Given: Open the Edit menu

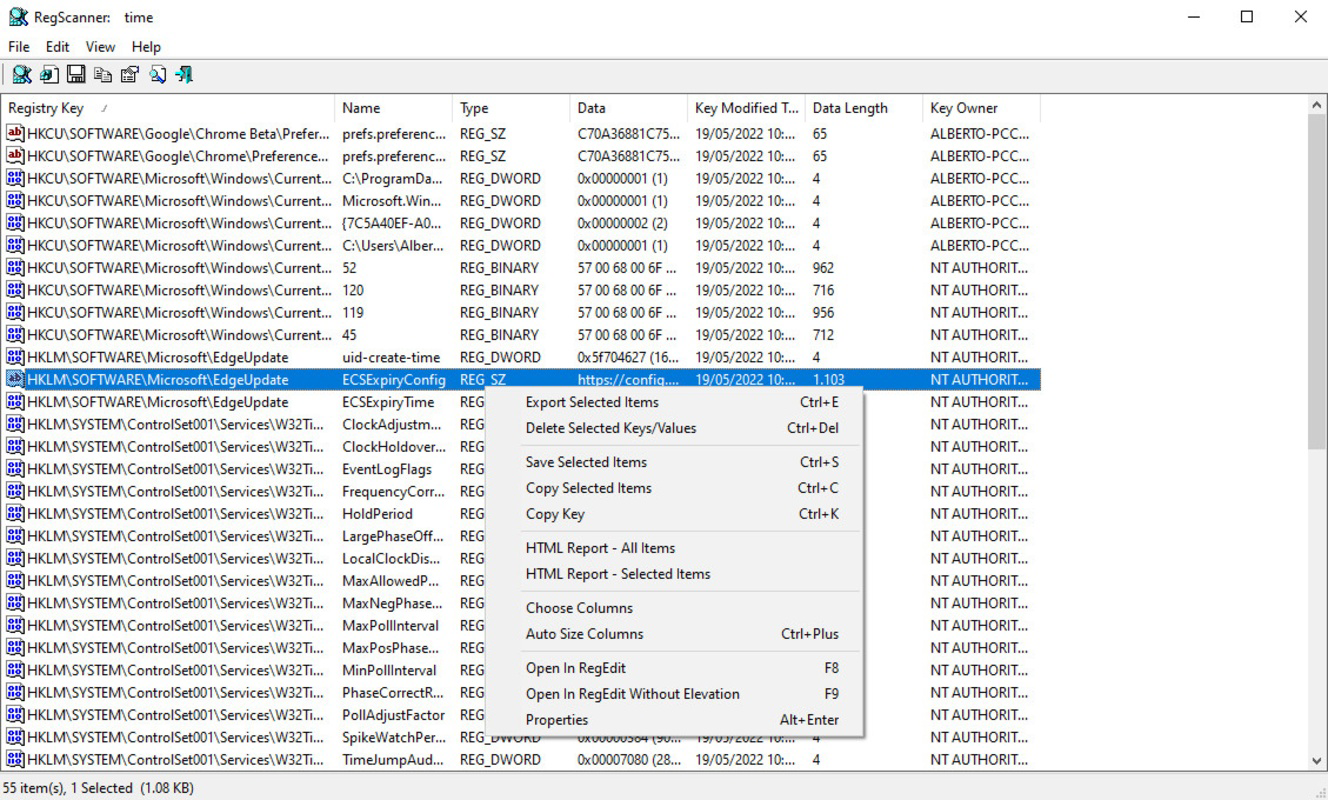Looking at the screenshot, I should (57, 46).
